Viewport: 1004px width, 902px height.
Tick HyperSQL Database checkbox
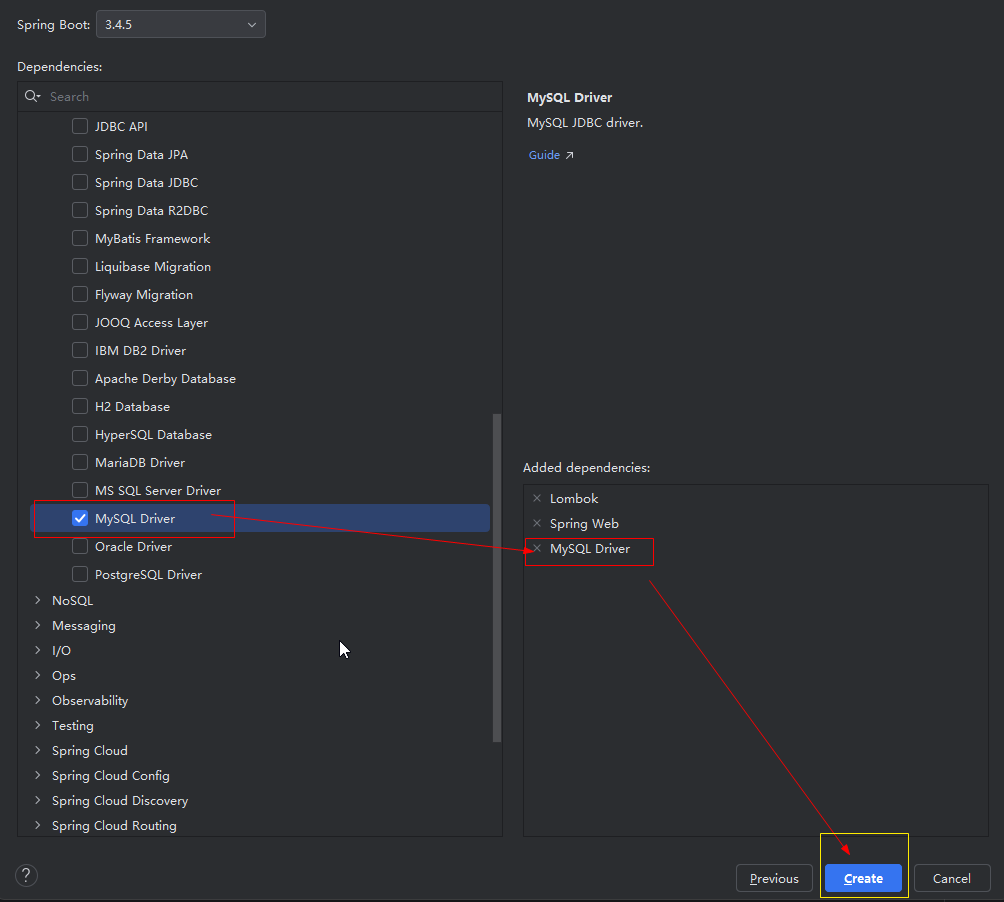(80, 434)
